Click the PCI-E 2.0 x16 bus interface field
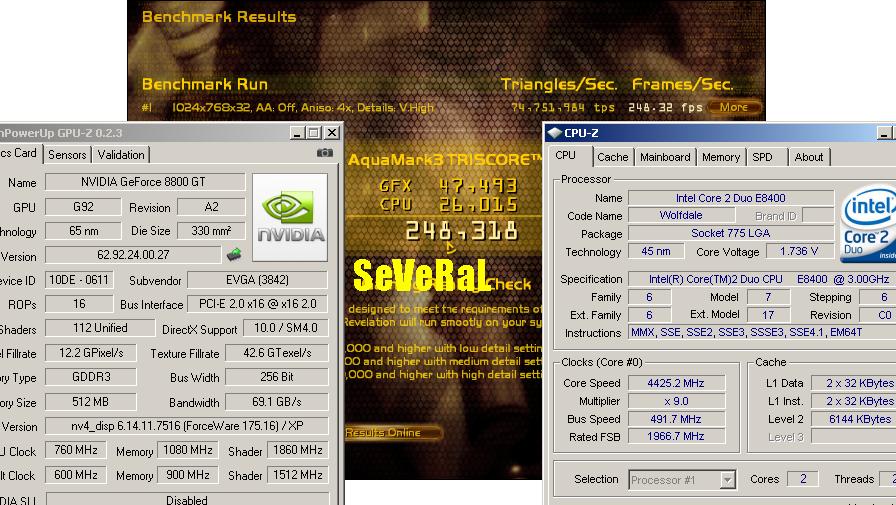This screenshot has width=896, height=505. point(258,304)
